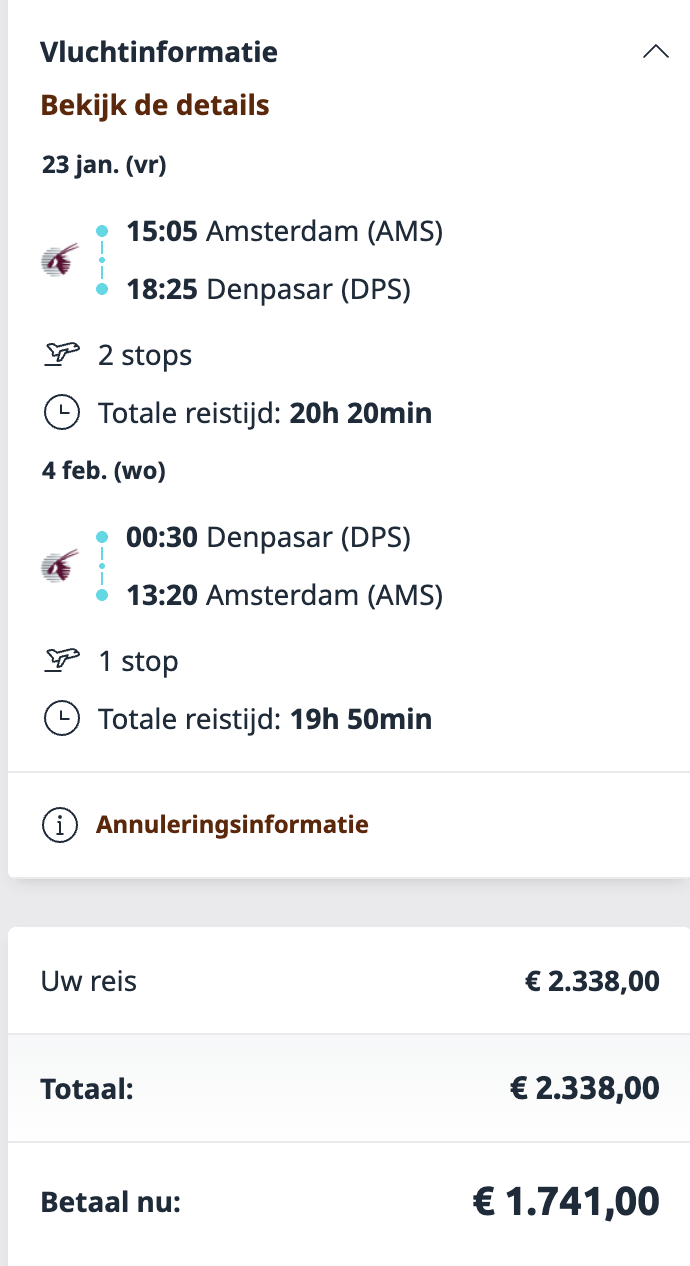This screenshot has width=690, height=1266.
Task: Click the Vluchtinformatie heading
Action: (x=159, y=52)
